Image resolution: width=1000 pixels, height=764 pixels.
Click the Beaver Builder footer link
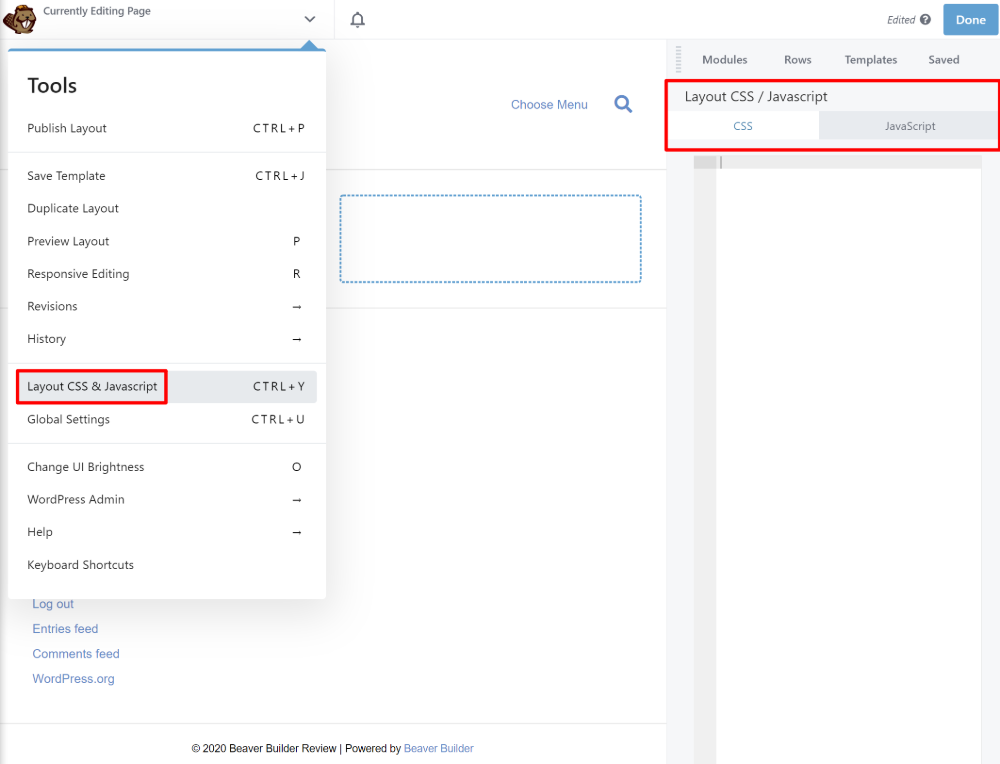tap(439, 748)
